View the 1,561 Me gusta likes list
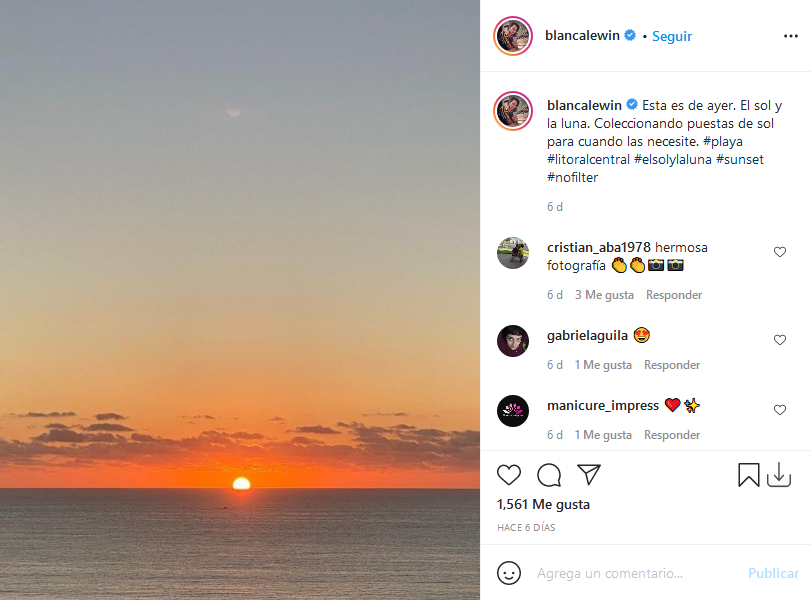This screenshot has width=811, height=600. coord(543,505)
